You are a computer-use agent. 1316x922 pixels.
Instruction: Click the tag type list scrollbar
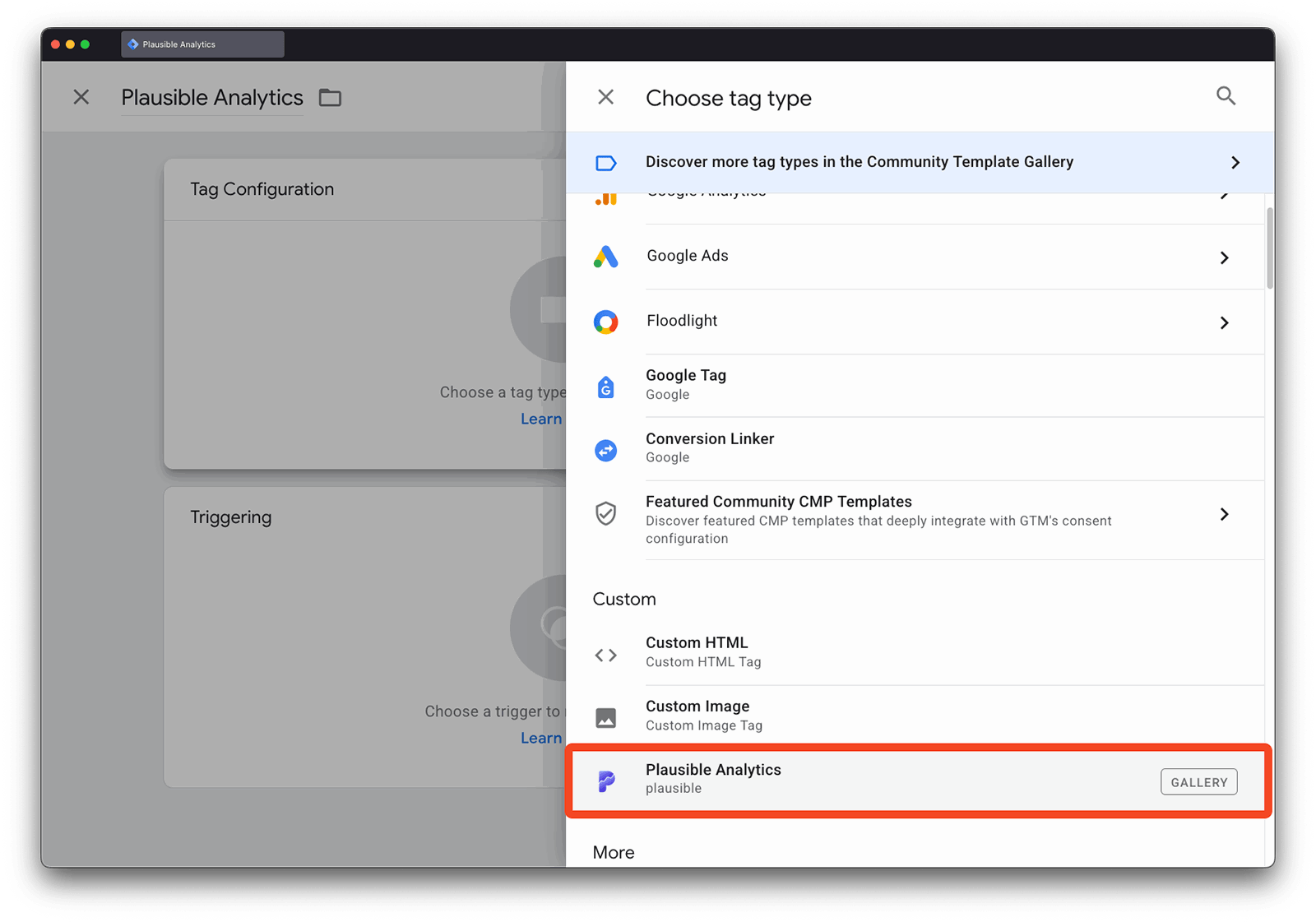click(x=1269, y=248)
